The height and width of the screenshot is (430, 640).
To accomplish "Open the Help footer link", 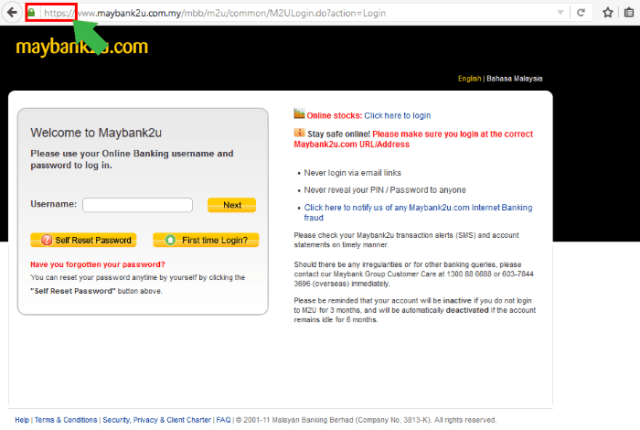I will pos(22,420).
